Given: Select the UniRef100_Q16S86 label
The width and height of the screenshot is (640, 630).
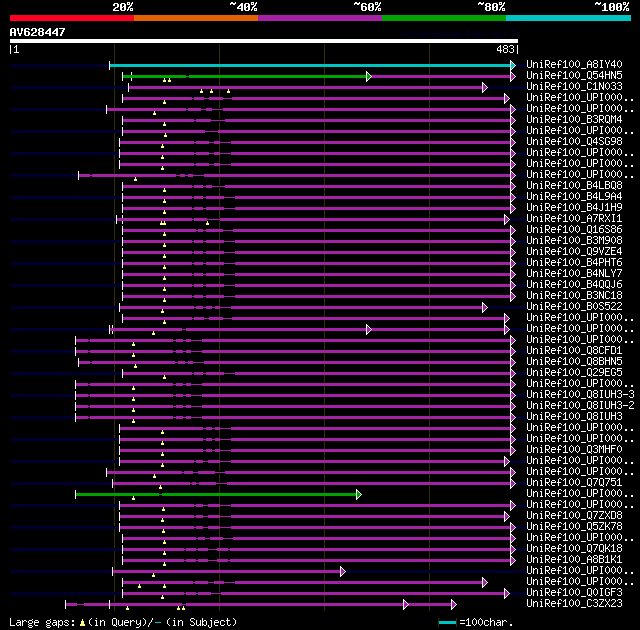Looking at the screenshot, I should coord(574,230).
